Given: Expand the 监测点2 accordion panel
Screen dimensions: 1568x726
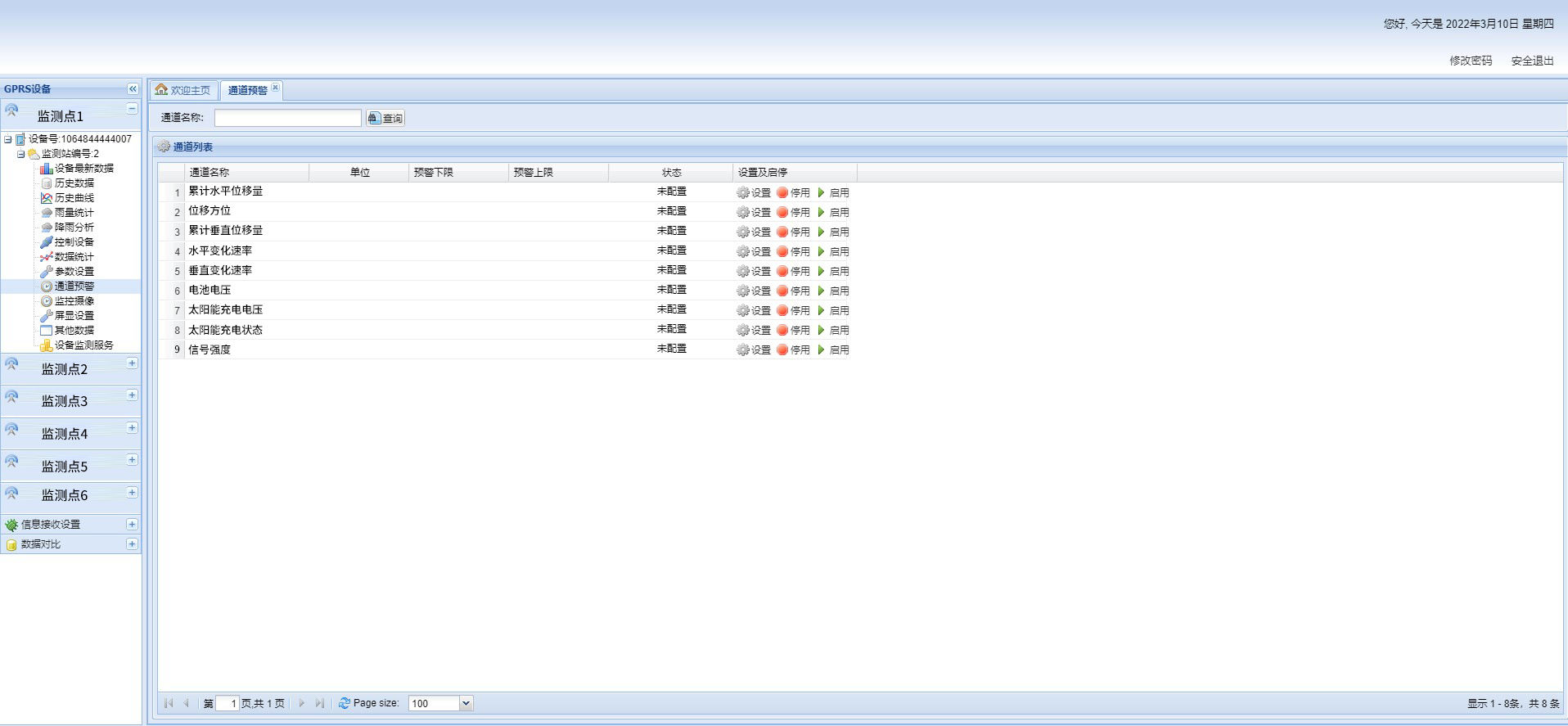Looking at the screenshot, I should click(x=132, y=363).
